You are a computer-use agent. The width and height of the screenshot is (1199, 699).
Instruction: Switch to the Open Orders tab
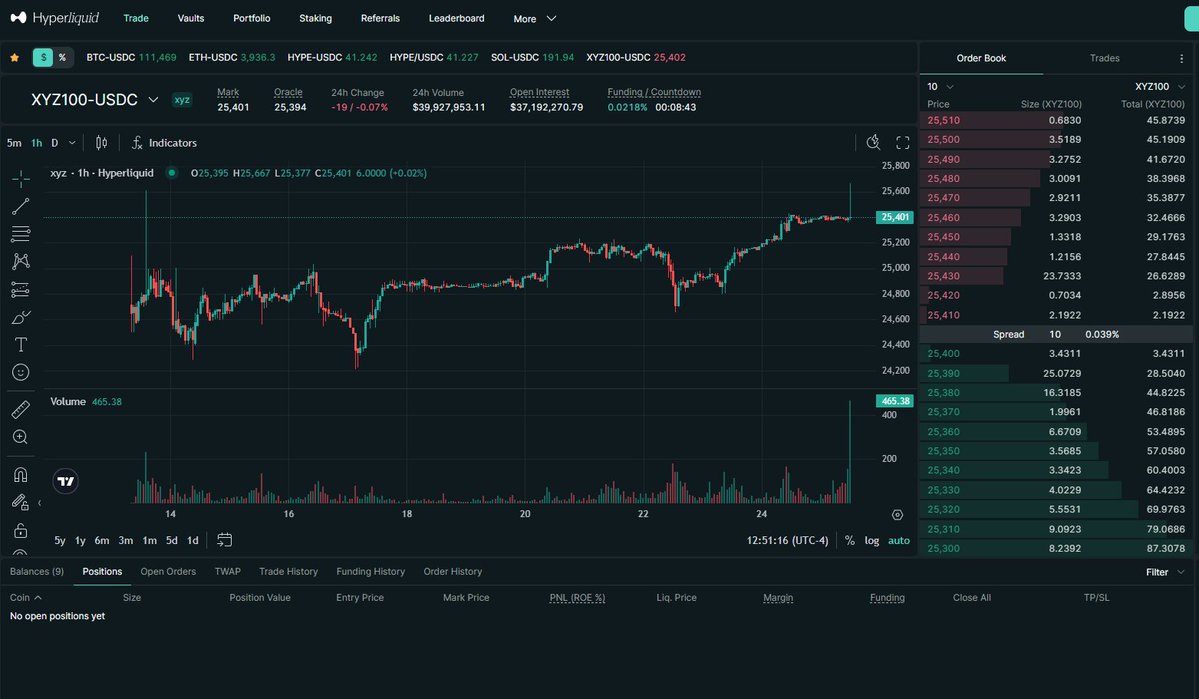(x=168, y=571)
